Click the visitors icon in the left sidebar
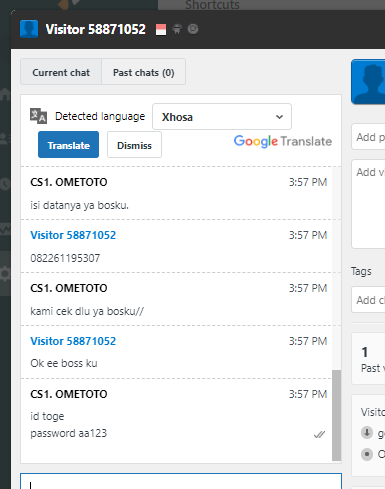385x489 pixels. [x=5, y=139]
